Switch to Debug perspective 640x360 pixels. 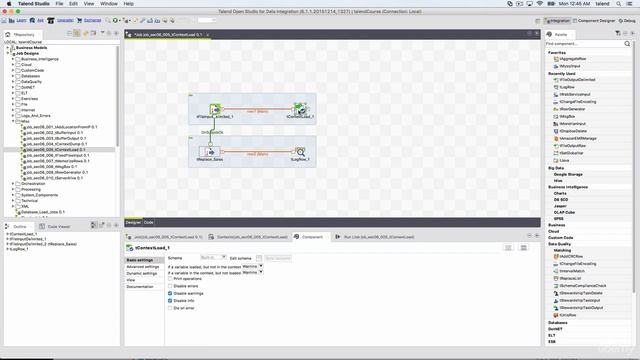[627, 20]
